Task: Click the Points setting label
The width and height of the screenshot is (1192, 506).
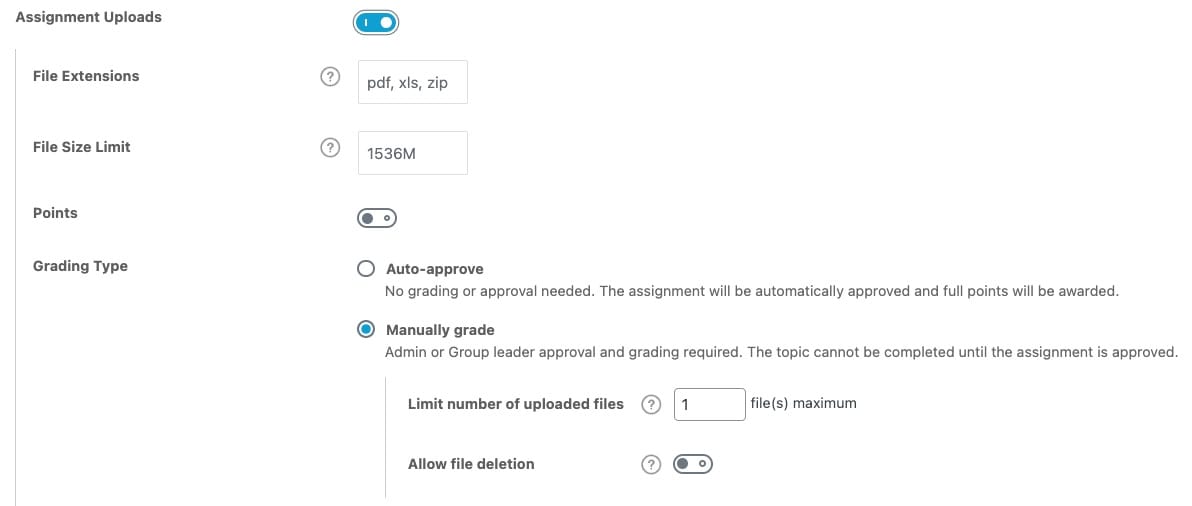Action: 55,213
